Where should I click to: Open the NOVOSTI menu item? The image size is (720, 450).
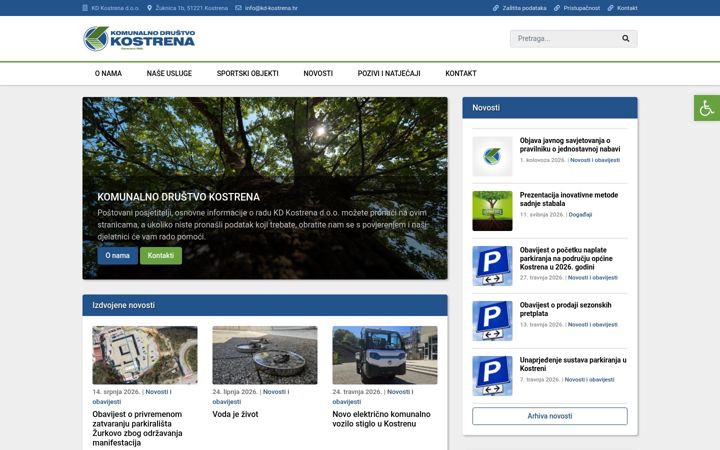click(318, 73)
